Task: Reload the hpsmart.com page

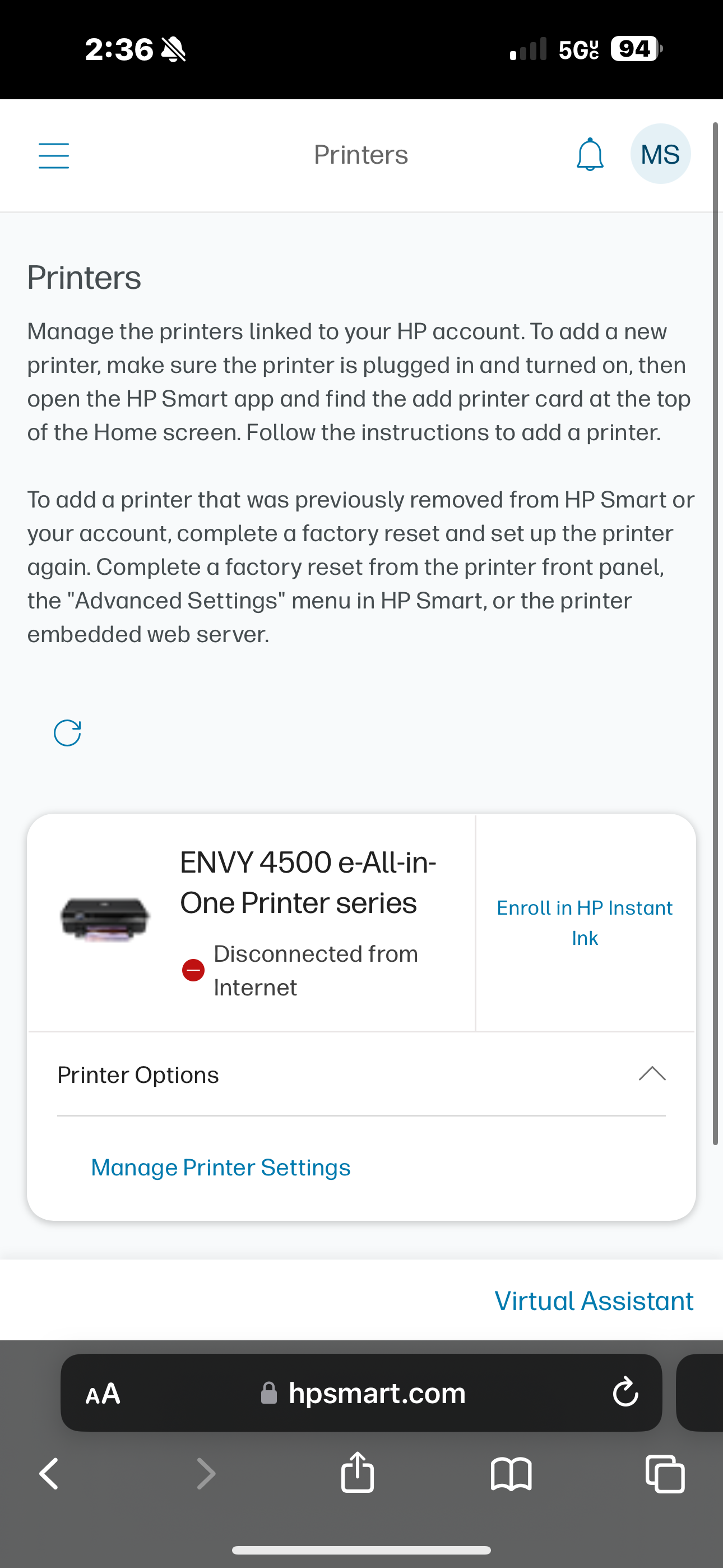Action: click(x=624, y=1392)
